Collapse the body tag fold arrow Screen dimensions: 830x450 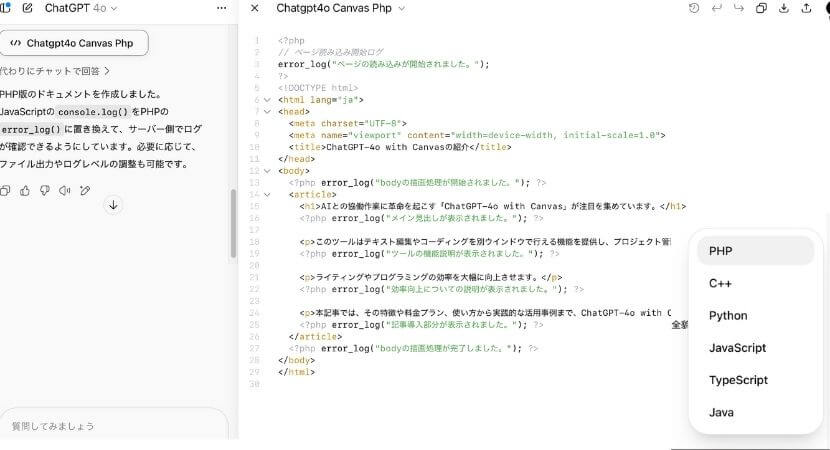tap(267, 171)
